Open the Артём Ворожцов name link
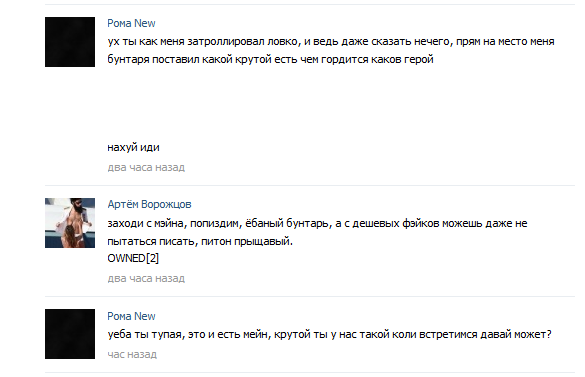The image size is (585, 377). tap(149, 204)
